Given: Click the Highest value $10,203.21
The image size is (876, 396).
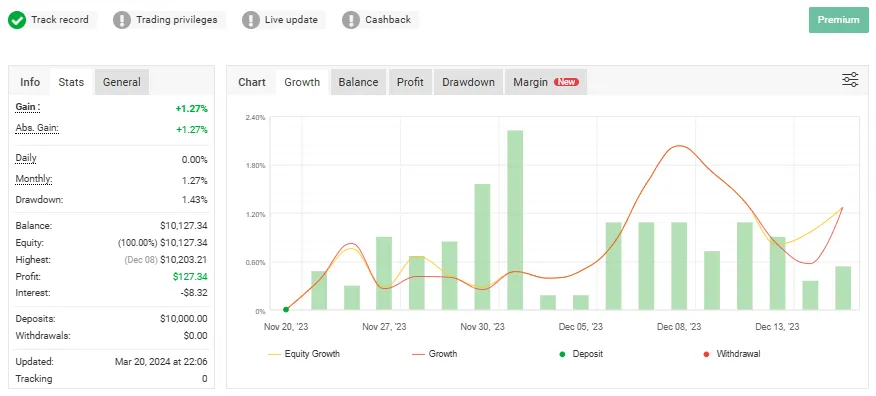Looking at the screenshot, I should click(x=184, y=260).
